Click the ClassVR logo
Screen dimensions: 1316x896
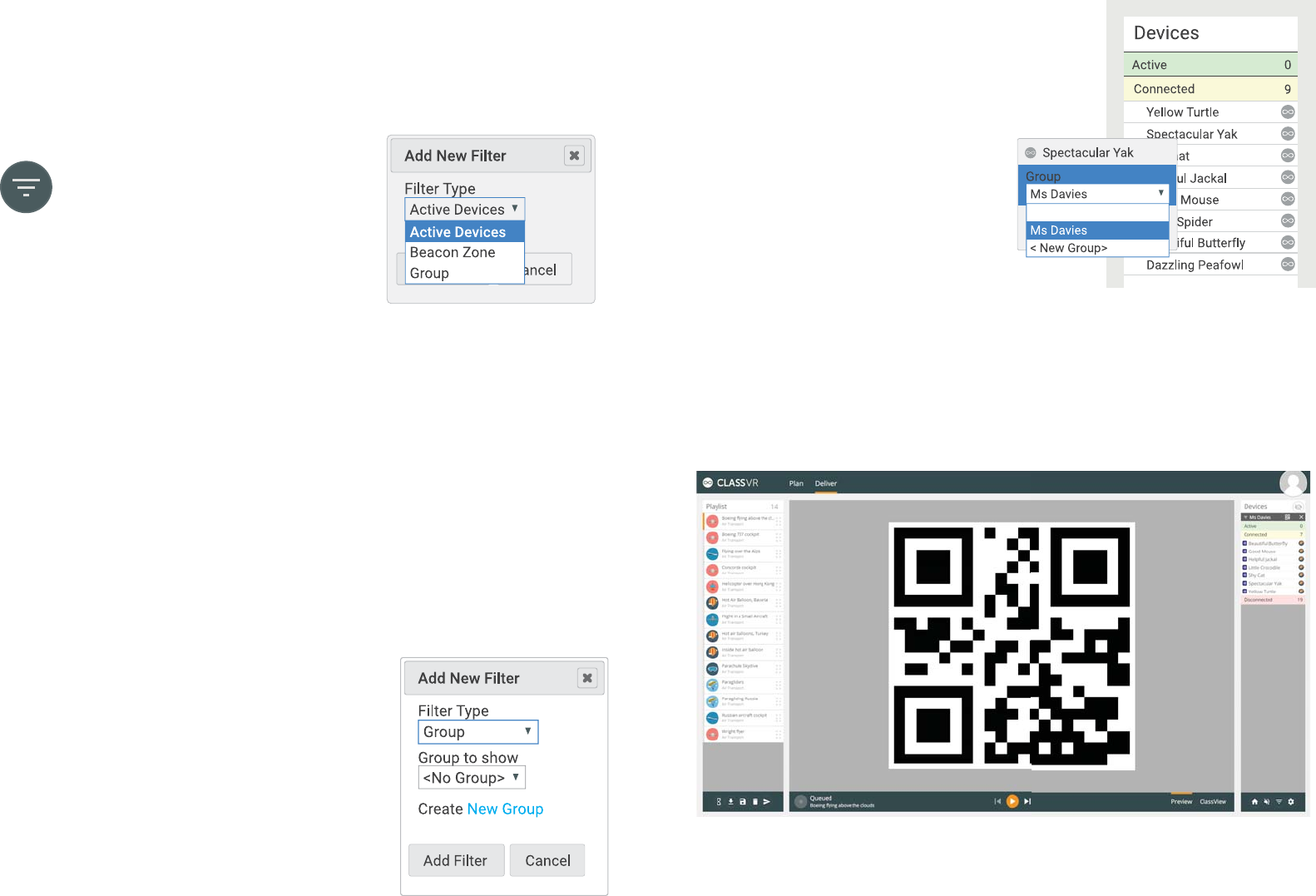click(730, 483)
